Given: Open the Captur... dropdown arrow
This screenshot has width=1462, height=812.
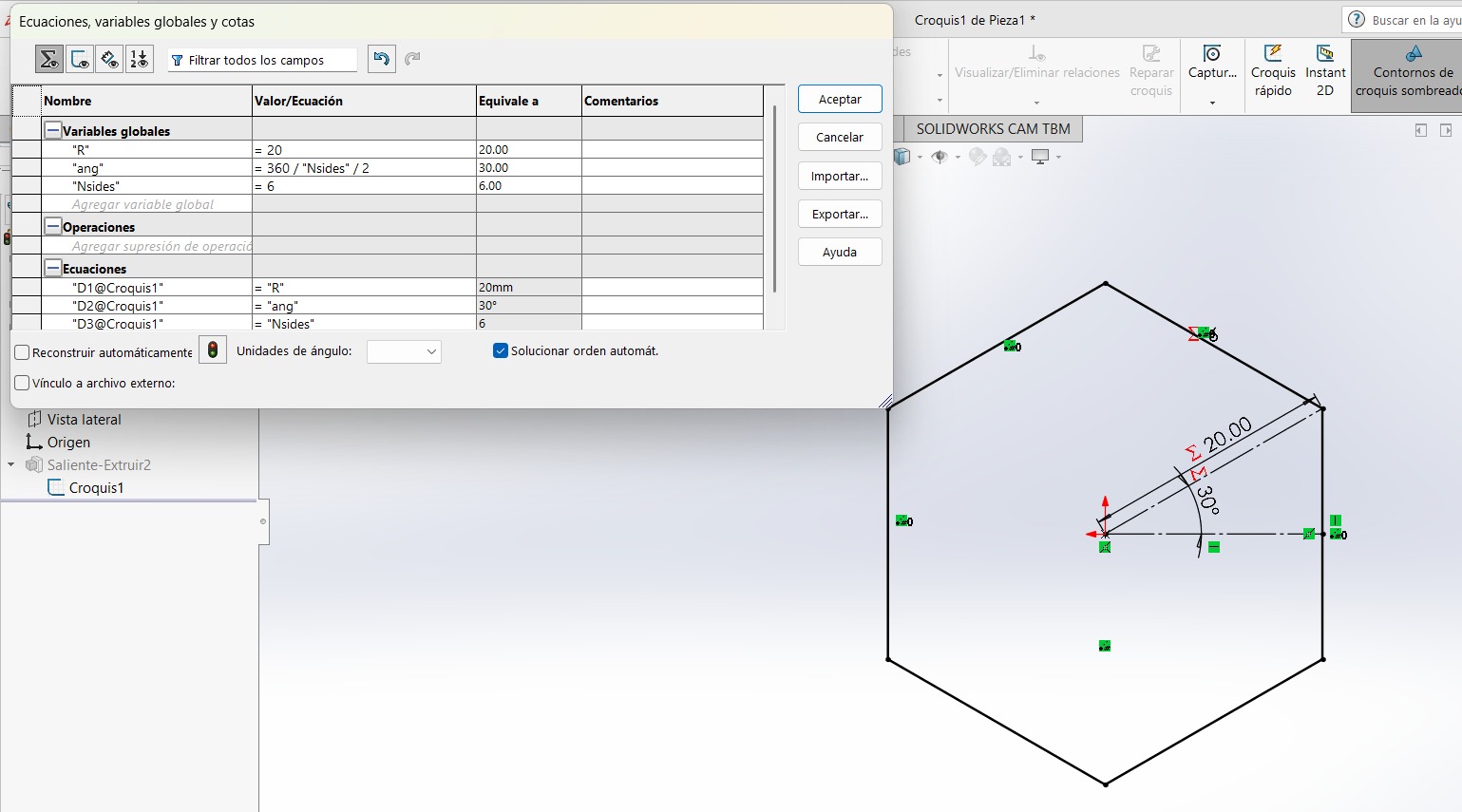Looking at the screenshot, I should [x=1212, y=102].
